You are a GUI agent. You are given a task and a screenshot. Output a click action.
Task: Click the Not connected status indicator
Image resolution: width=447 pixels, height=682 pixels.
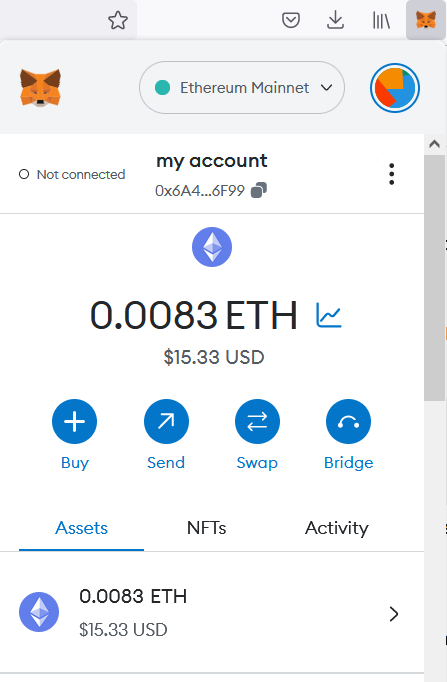(72, 174)
